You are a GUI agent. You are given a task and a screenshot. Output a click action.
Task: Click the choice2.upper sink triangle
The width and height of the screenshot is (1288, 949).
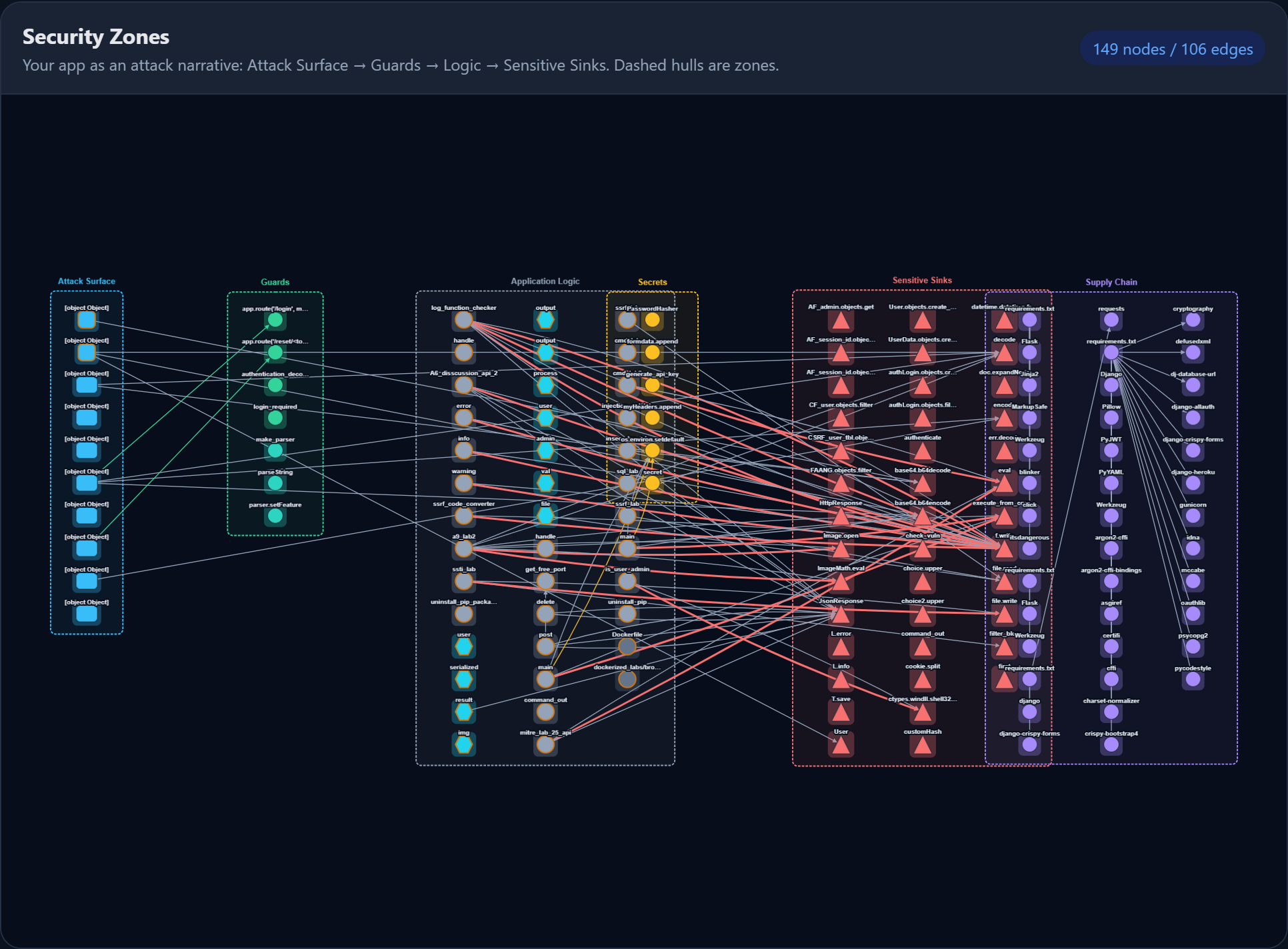click(x=923, y=615)
